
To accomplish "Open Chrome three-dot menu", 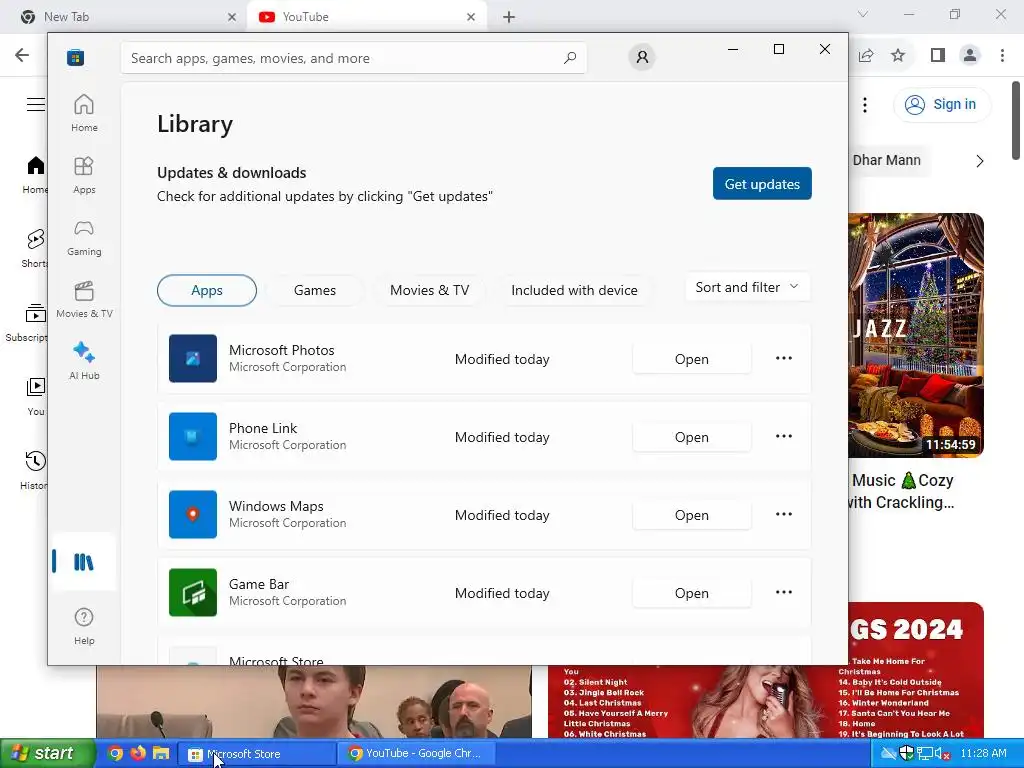I will click(x=1002, y=56).
